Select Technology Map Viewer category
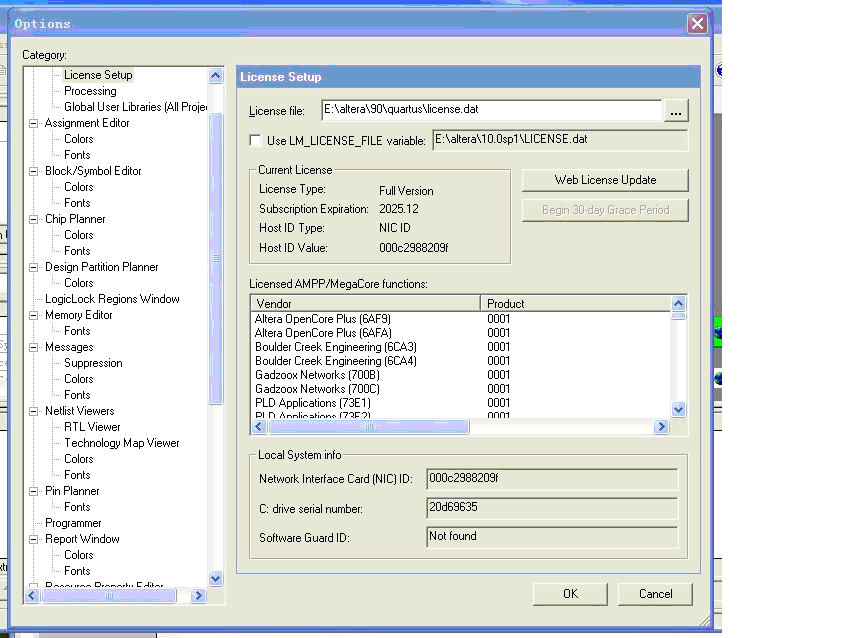 point(122,442)
